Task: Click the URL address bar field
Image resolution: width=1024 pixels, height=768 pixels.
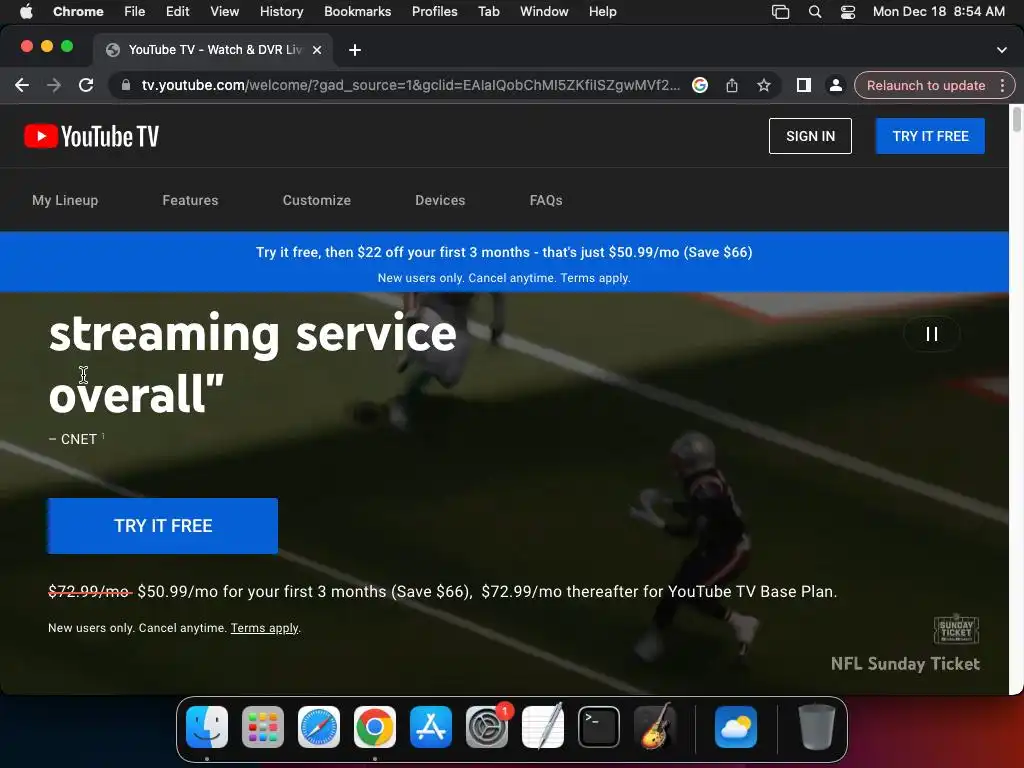Action: pyautogui.click(x=410, y=85)
